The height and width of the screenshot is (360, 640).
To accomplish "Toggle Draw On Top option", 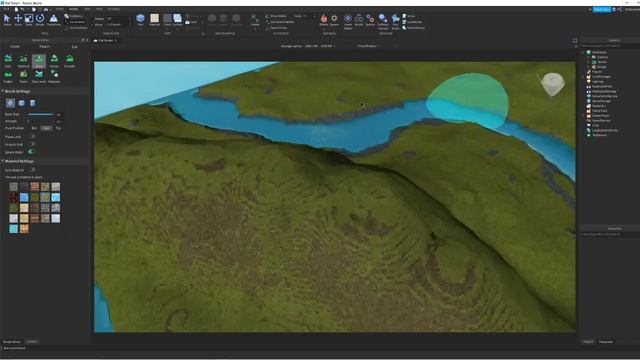I will [276, 28].
